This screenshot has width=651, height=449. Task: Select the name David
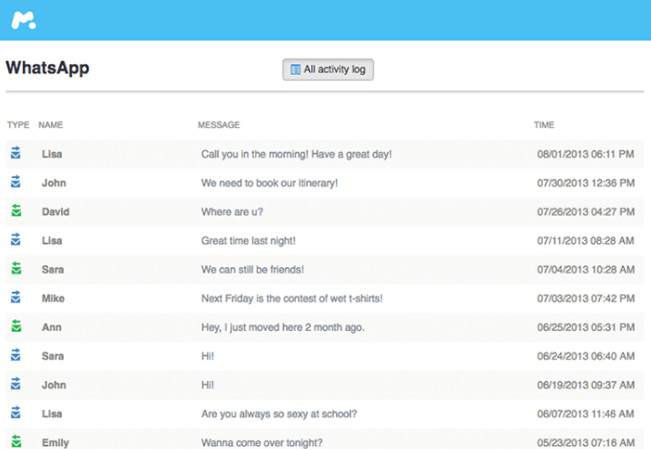(56, 212)
